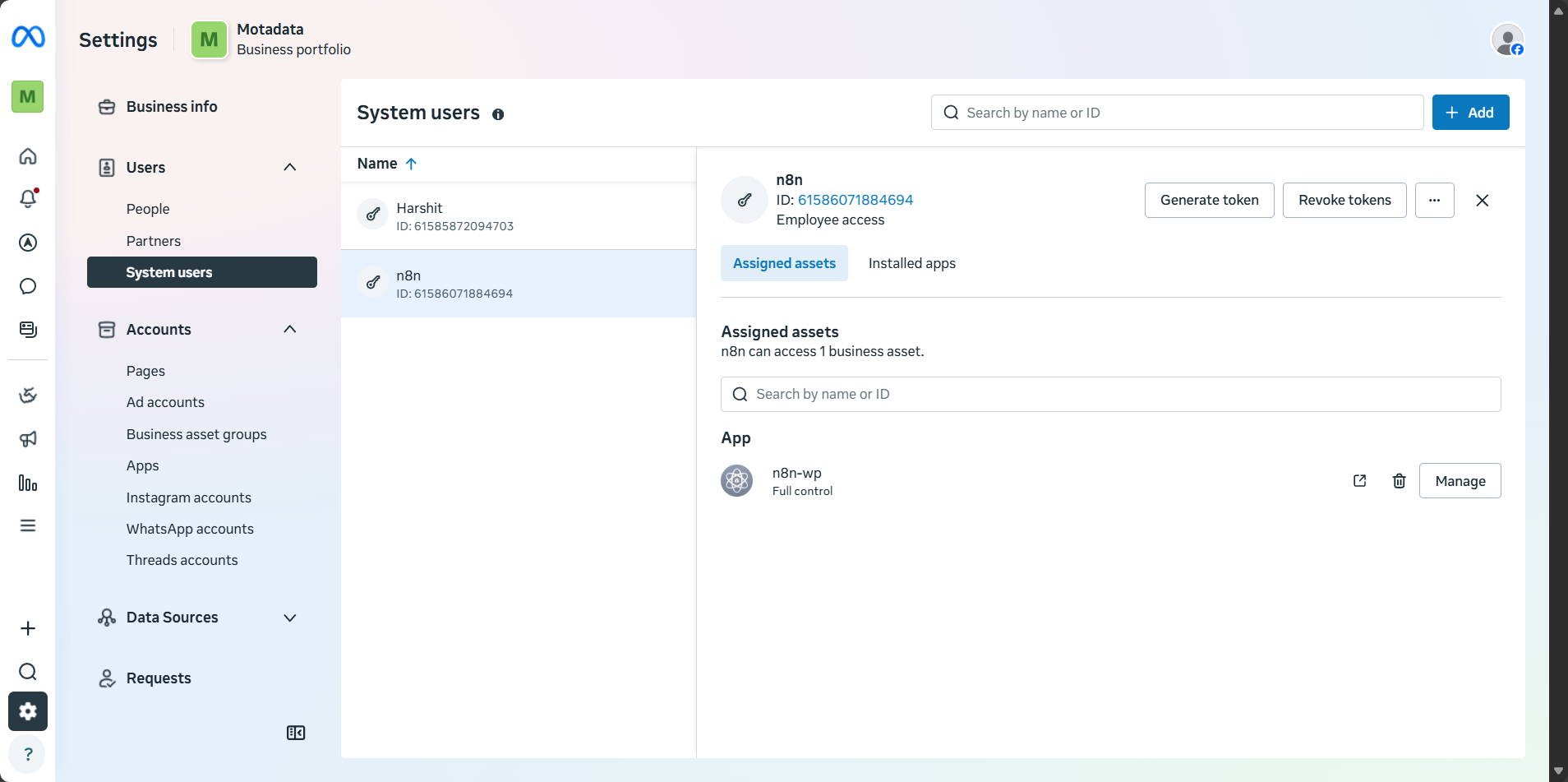Click Generate token button
Image resolution: width=1568 pixels, height=782 pixels.
click(1210, 201)
